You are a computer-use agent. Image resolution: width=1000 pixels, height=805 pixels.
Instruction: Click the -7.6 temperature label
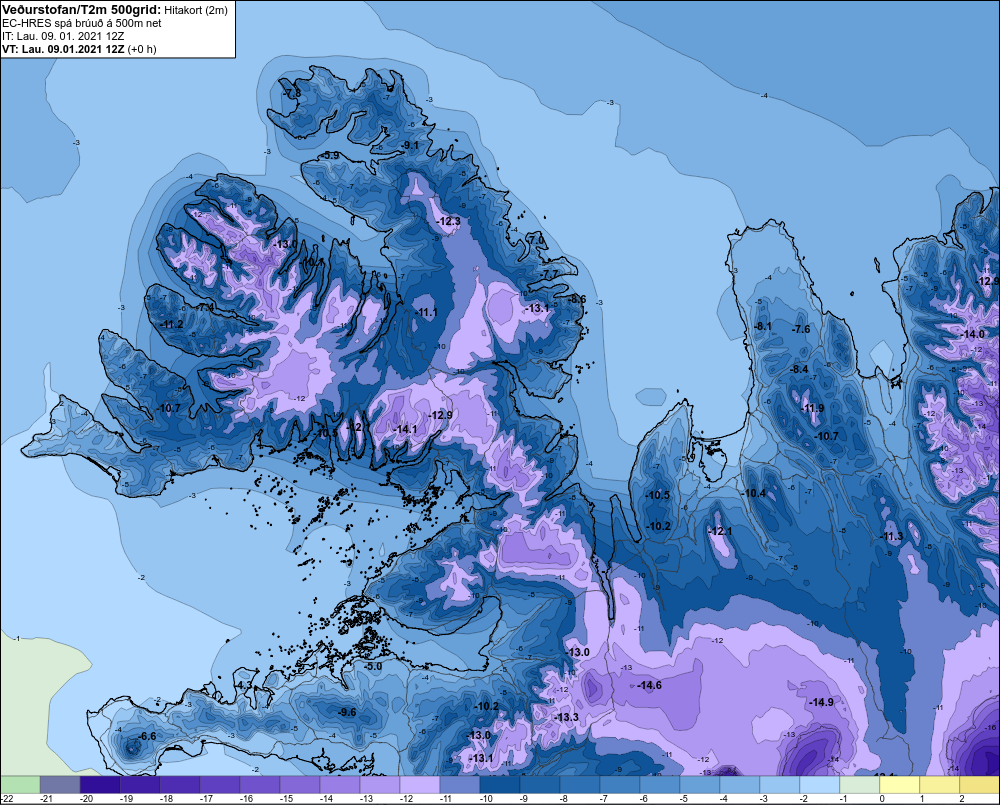(x=801, y=329)
